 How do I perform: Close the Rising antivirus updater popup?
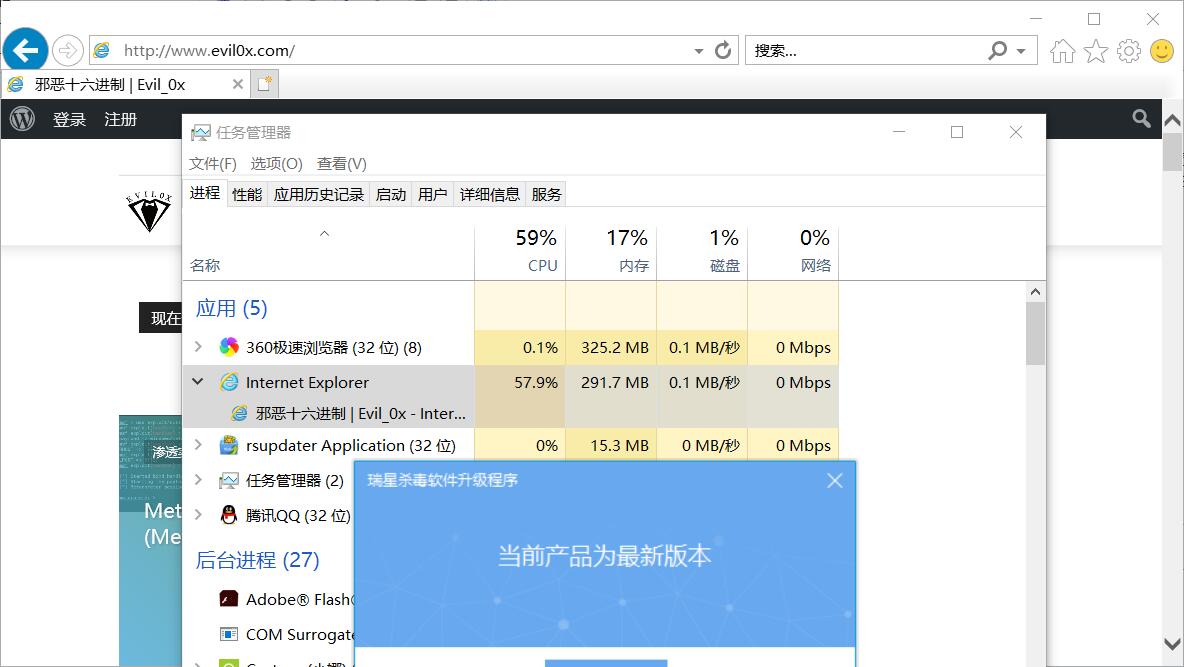click(x=835, y=481)
